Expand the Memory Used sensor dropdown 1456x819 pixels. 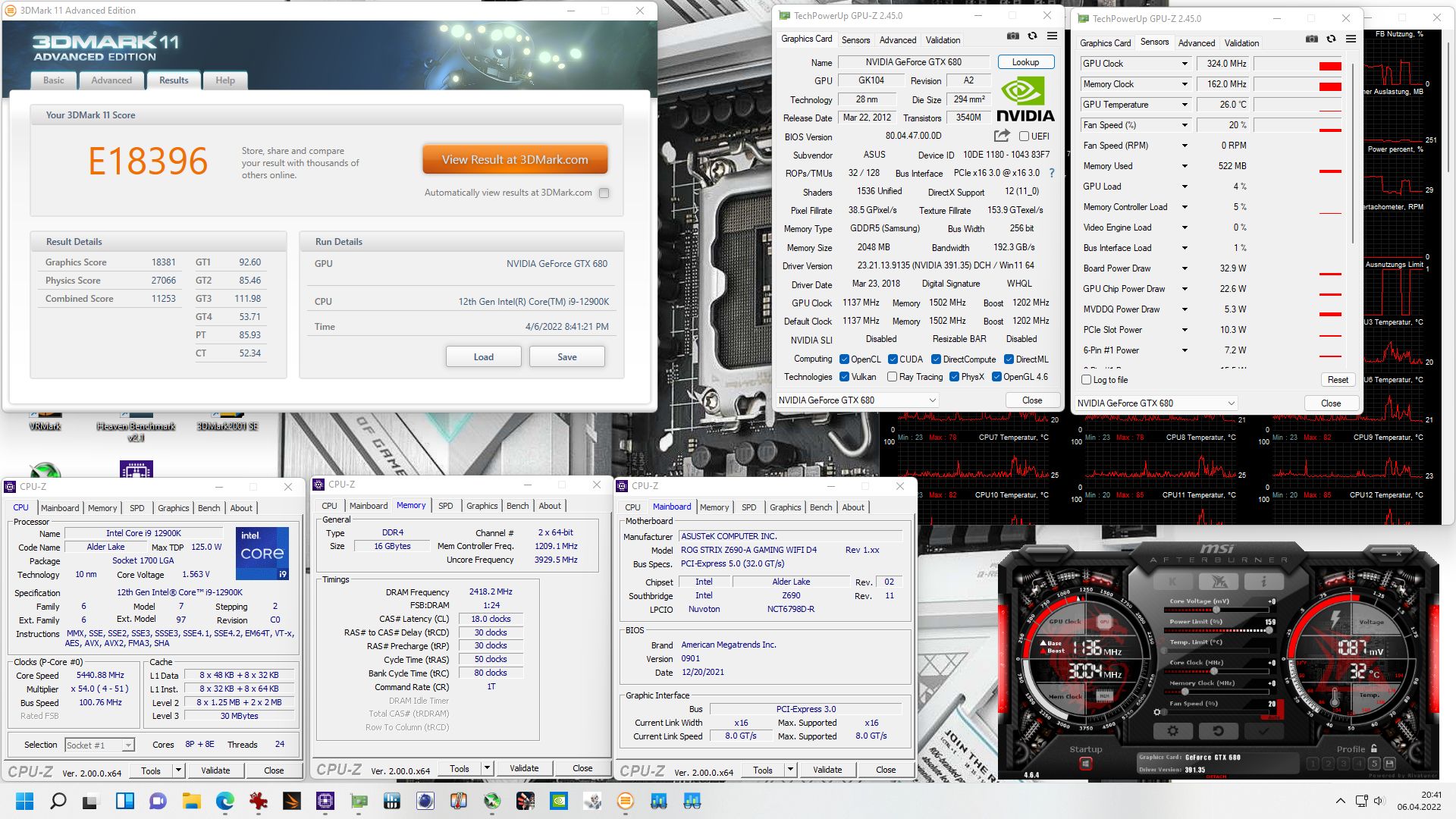tap(1185, 166)
